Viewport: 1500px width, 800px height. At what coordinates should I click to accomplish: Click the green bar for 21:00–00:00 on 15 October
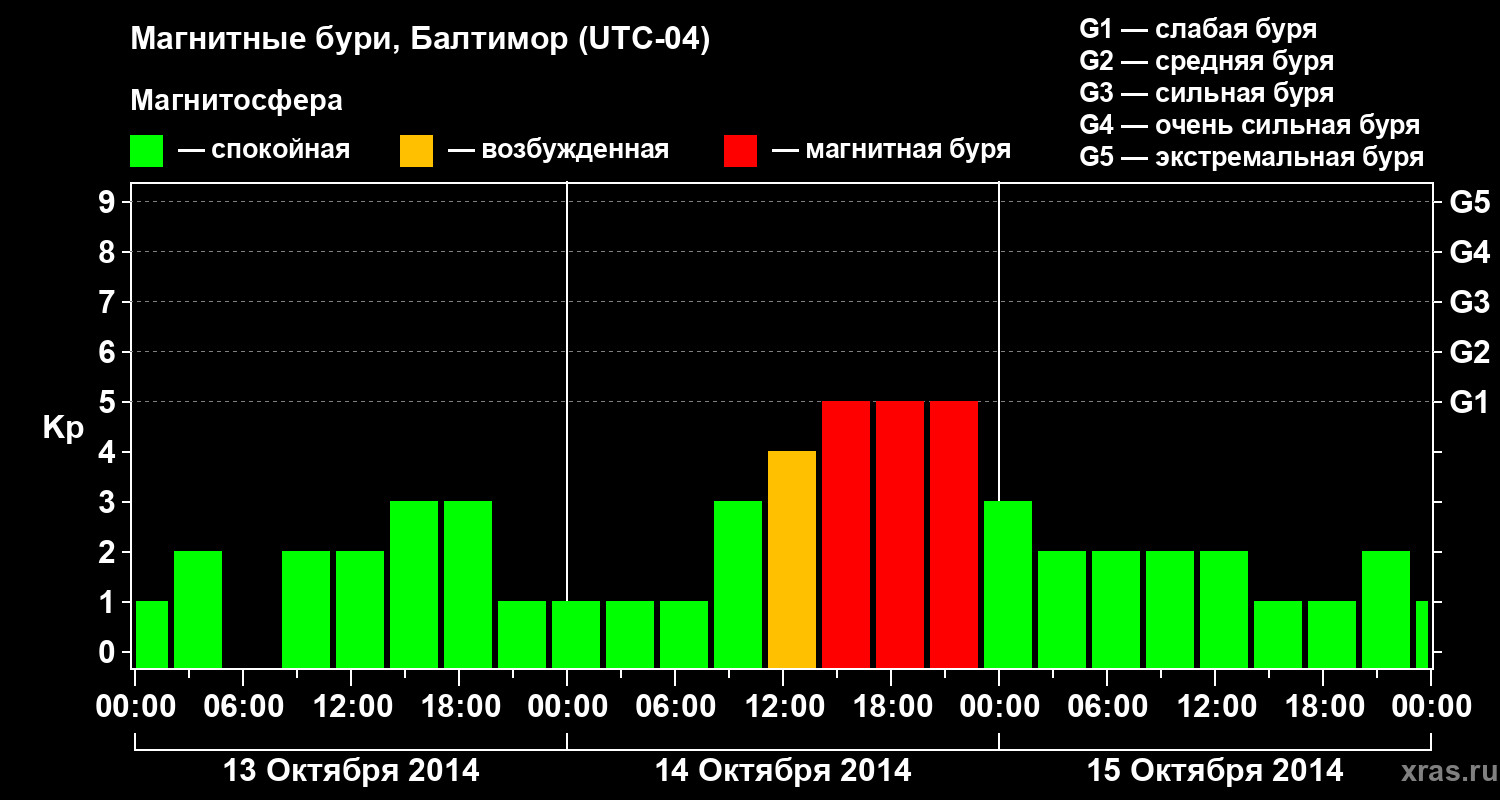(x=1386, y=609)
